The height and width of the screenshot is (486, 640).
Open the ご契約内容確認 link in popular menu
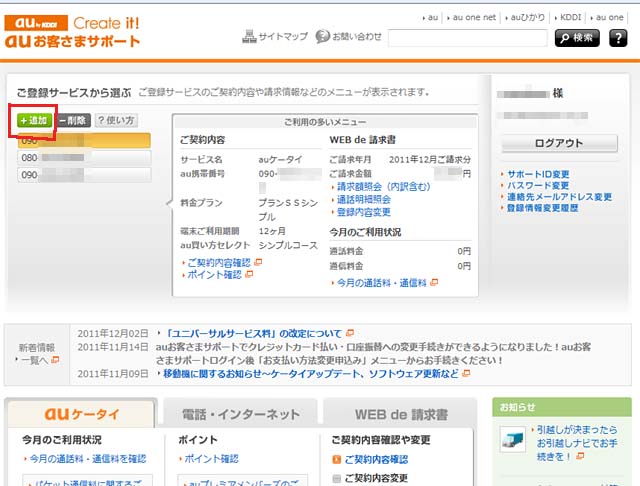click(x=219, y=262)
